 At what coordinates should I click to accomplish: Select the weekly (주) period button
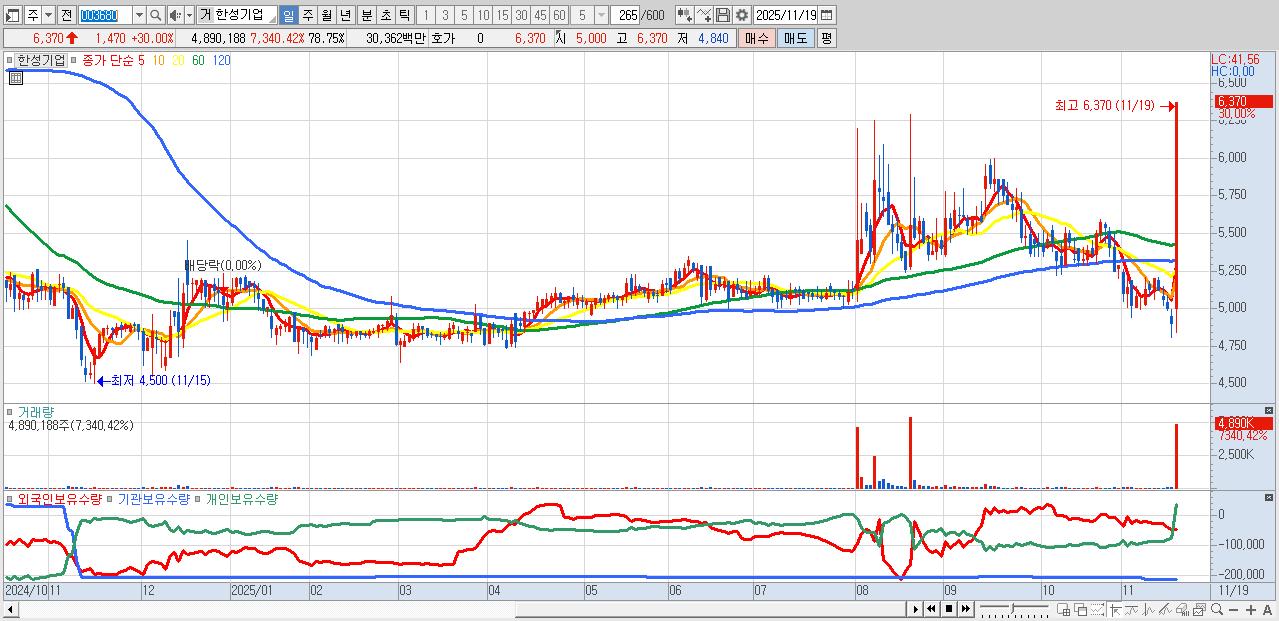point(307,15)
